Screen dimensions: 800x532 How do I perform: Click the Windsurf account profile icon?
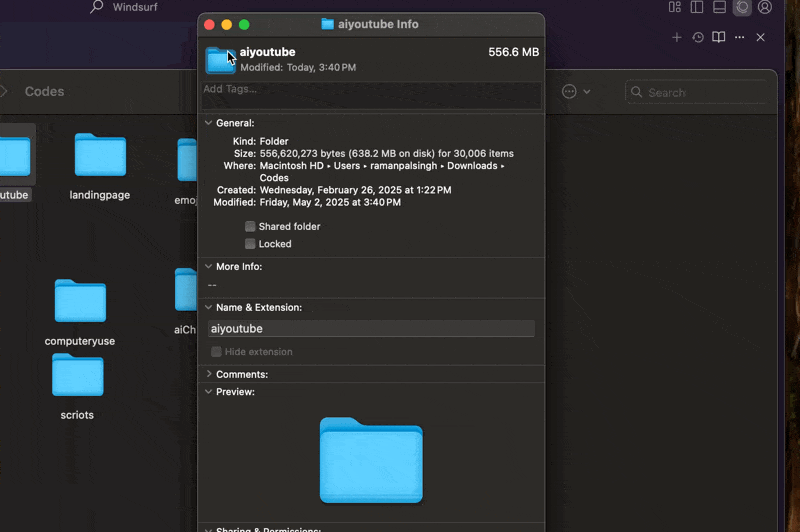point(765,7)
